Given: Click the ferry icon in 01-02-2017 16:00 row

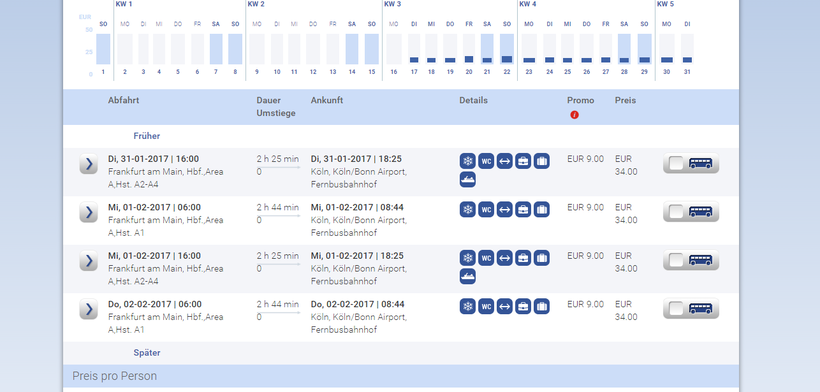Looking at the screenshot, I should [468, 276].
